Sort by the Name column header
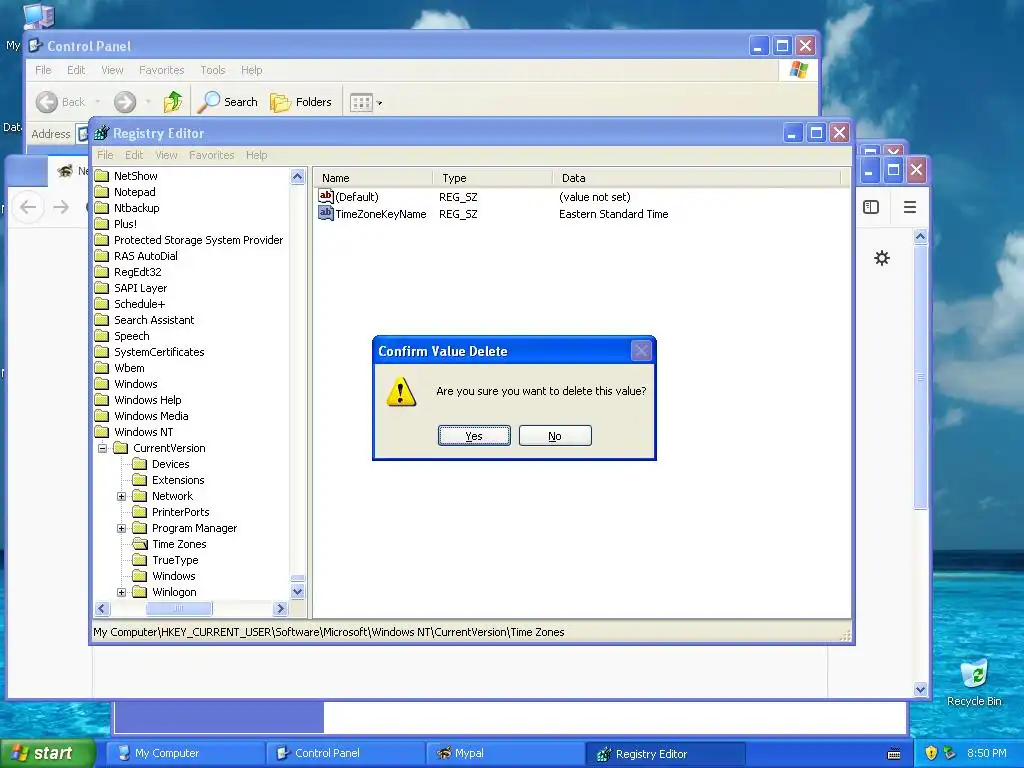The width and height of the screenshot is (1024, 768). click(x=372, y=178)
